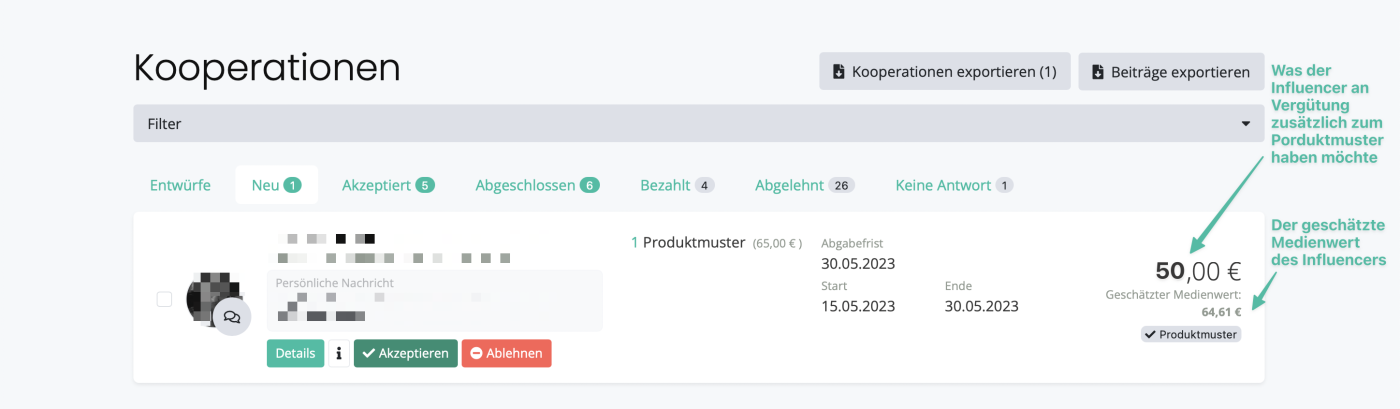
Task: Click the info "i" icon button
Action: pos(339,353)
